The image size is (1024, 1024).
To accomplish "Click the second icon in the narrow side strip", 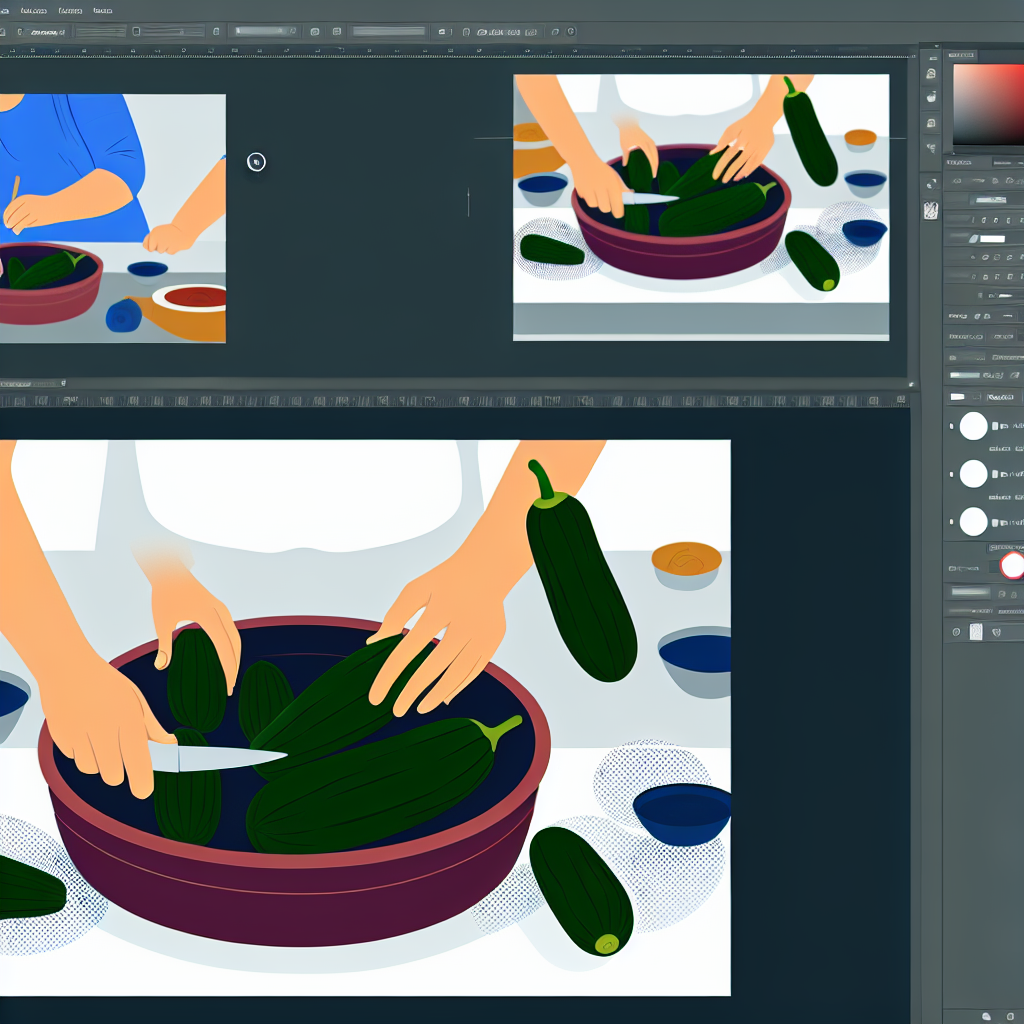I will (x=931, y=97).
